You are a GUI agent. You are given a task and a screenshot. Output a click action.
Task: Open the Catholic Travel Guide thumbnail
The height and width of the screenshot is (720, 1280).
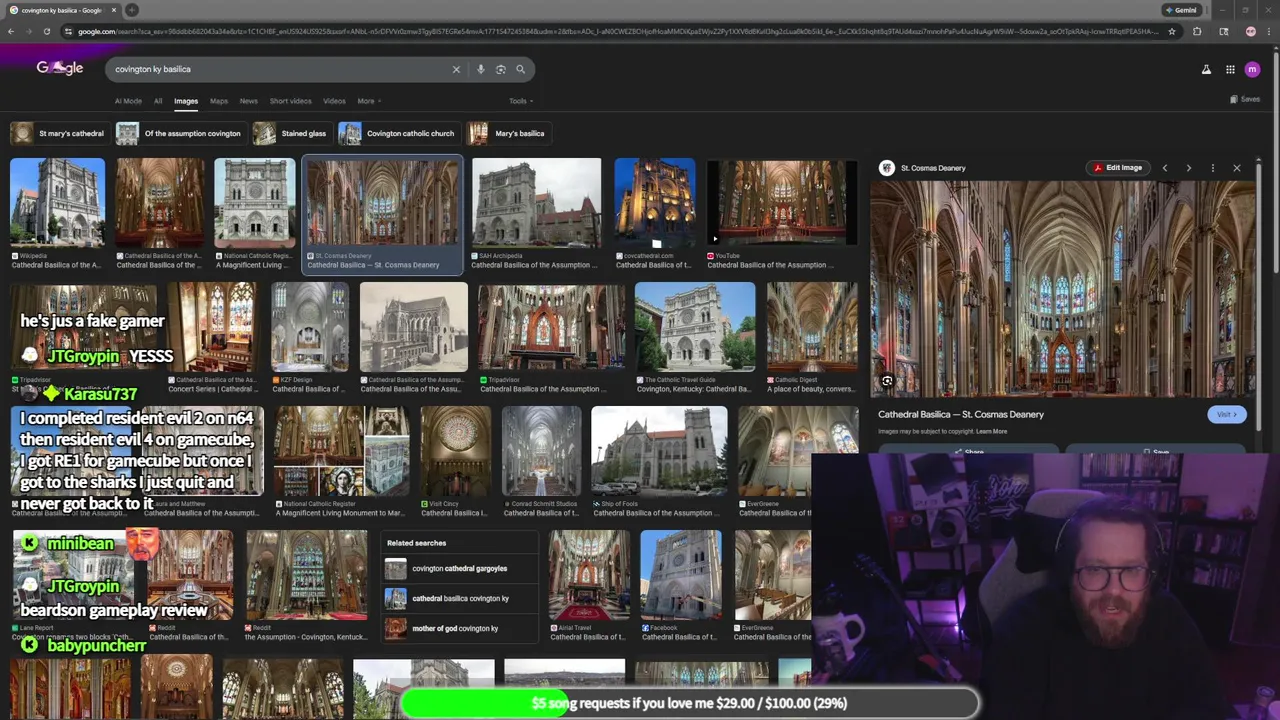(x=695, y=327)
